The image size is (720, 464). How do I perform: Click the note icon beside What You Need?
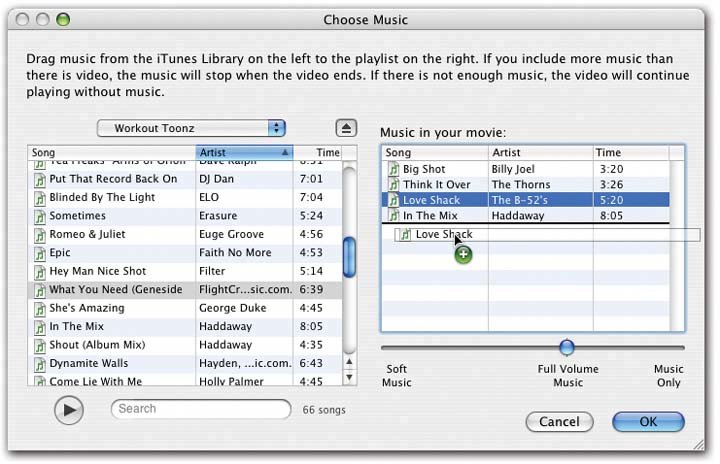[40, 290]
